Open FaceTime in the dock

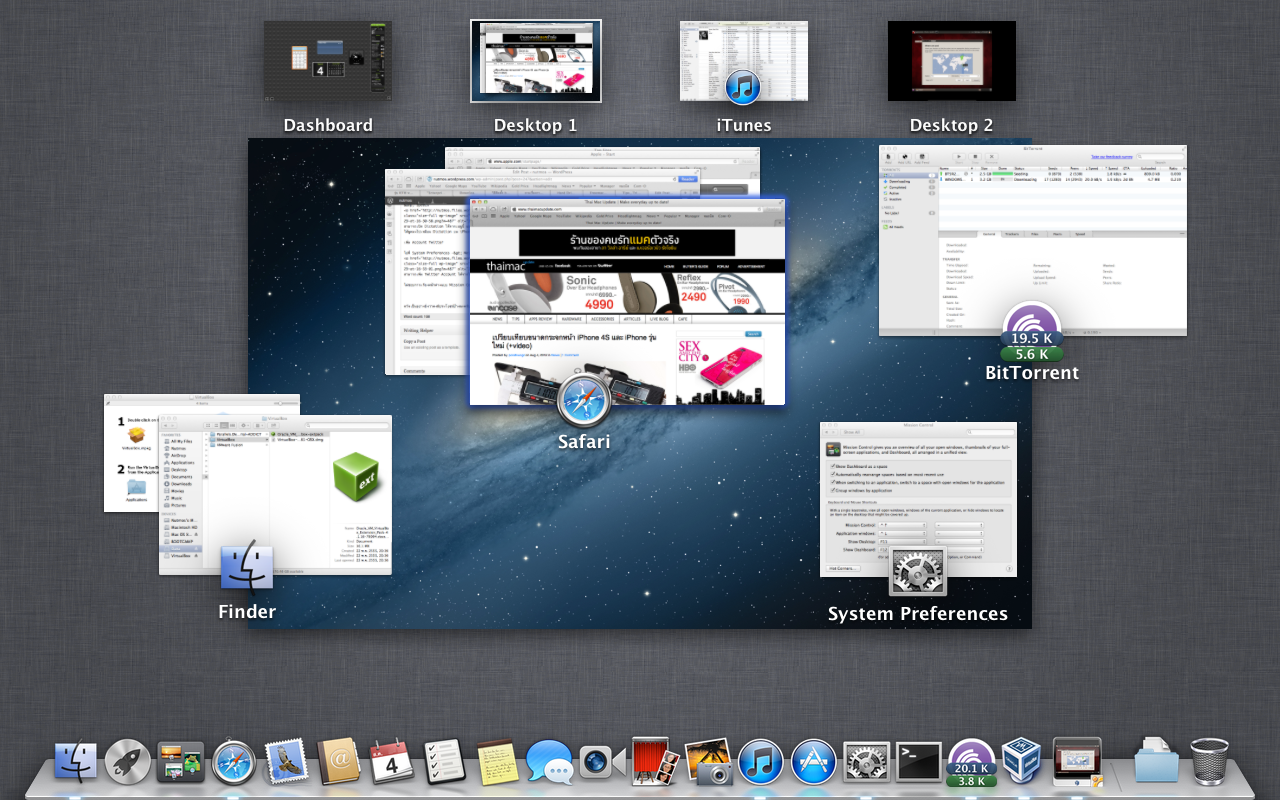point(603,762)
